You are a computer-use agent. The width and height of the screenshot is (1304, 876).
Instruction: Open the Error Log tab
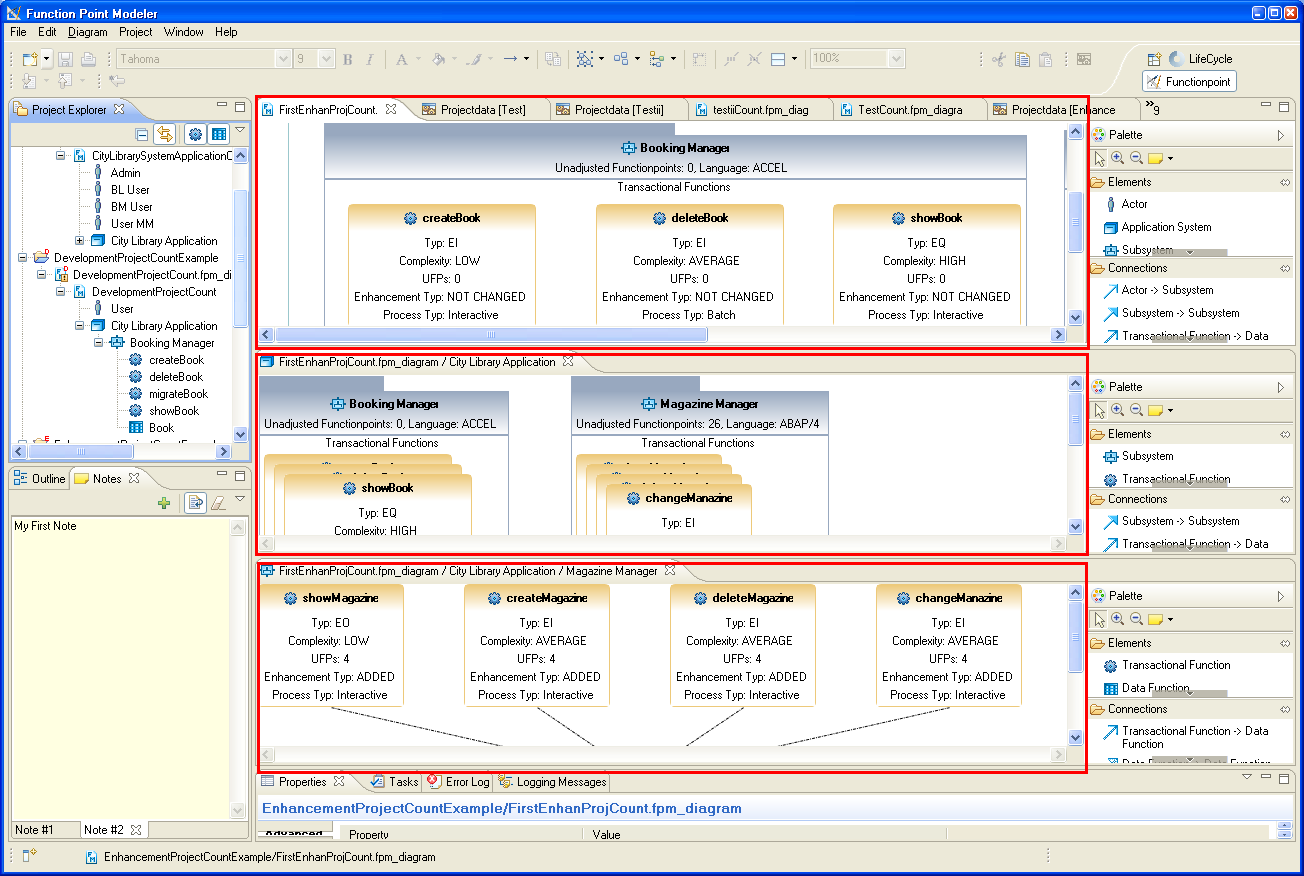[458, 782]
